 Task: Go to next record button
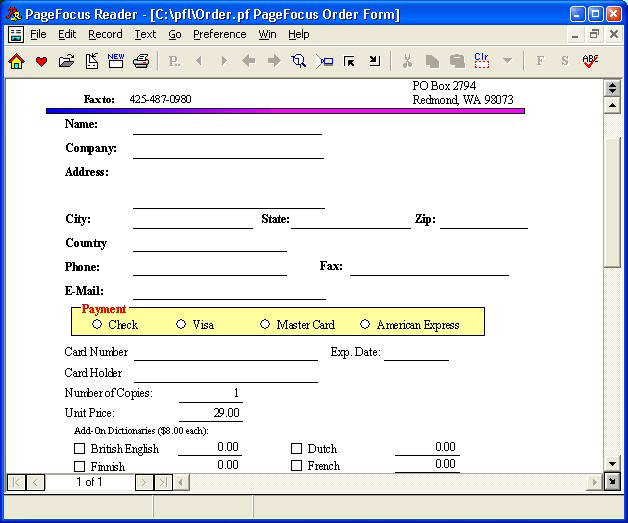144,482
